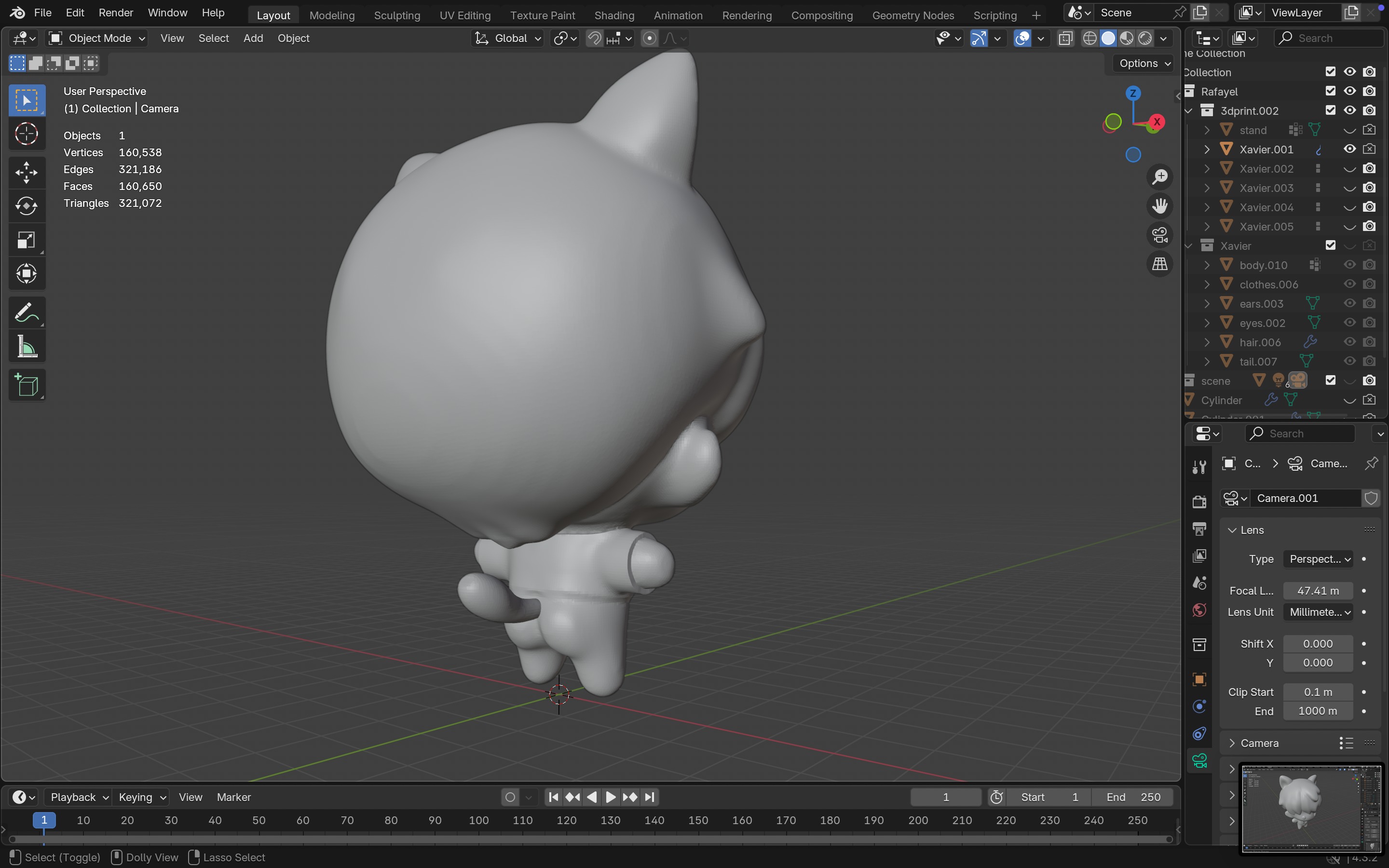Select the Select Box tool
The image size is (1389, 868).
click(27, 101)
